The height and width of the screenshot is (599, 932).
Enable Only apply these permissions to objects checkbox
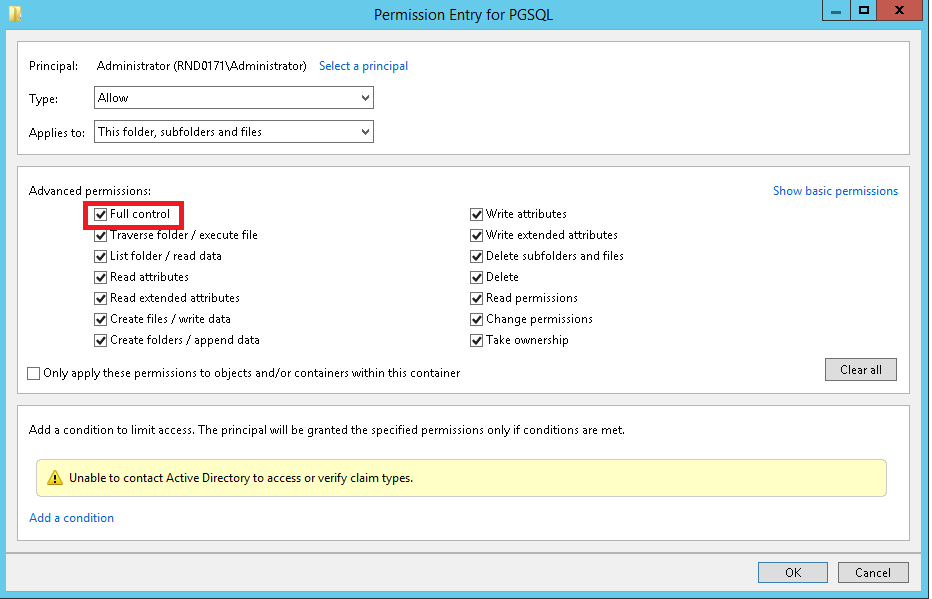[x=35, y=373]
